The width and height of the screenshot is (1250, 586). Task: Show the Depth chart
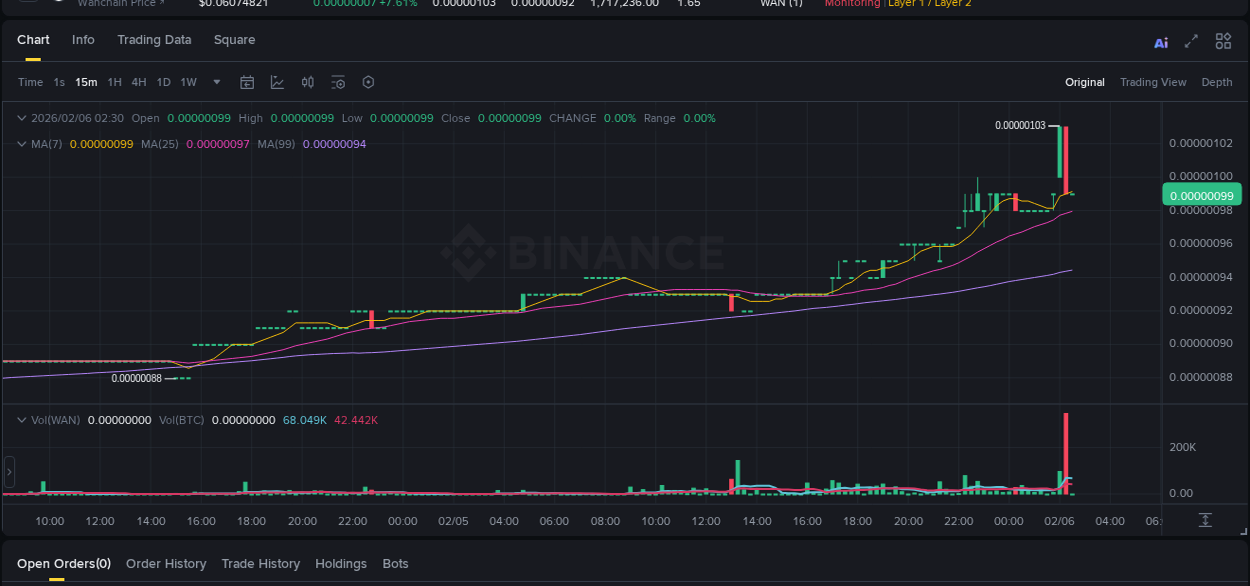pyautogui.click(x=1217, y=82)
